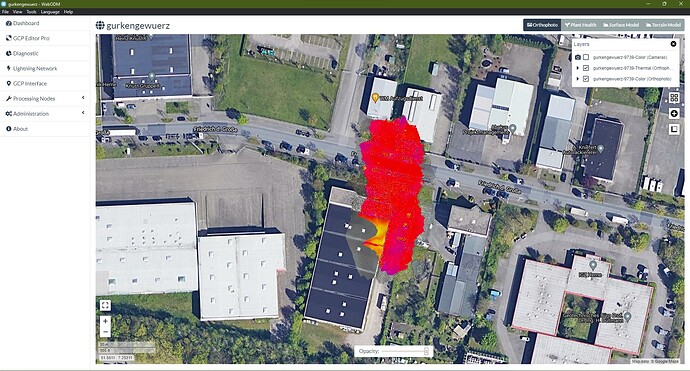Switch to the Terrain Model tab

coord(663,25)
